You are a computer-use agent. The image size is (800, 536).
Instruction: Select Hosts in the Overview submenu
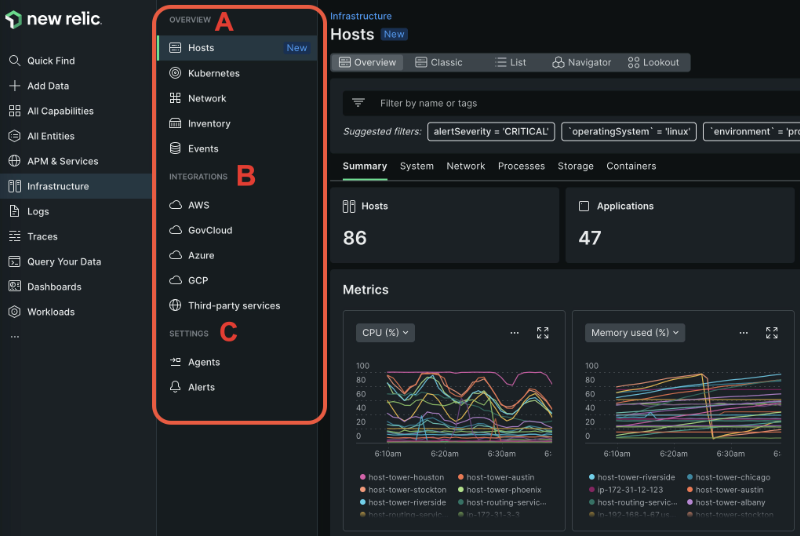tap(237, 48)
